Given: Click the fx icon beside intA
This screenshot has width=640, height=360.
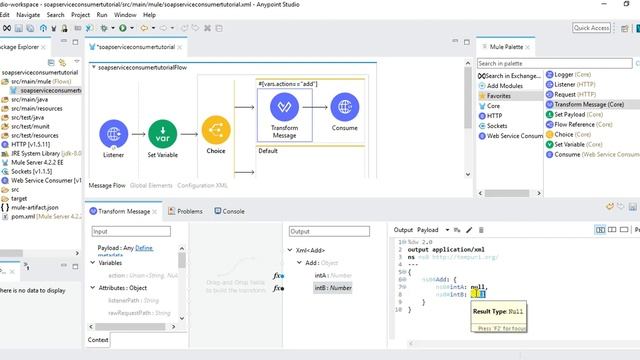Looking at the screenshot, I should point(278,276).
